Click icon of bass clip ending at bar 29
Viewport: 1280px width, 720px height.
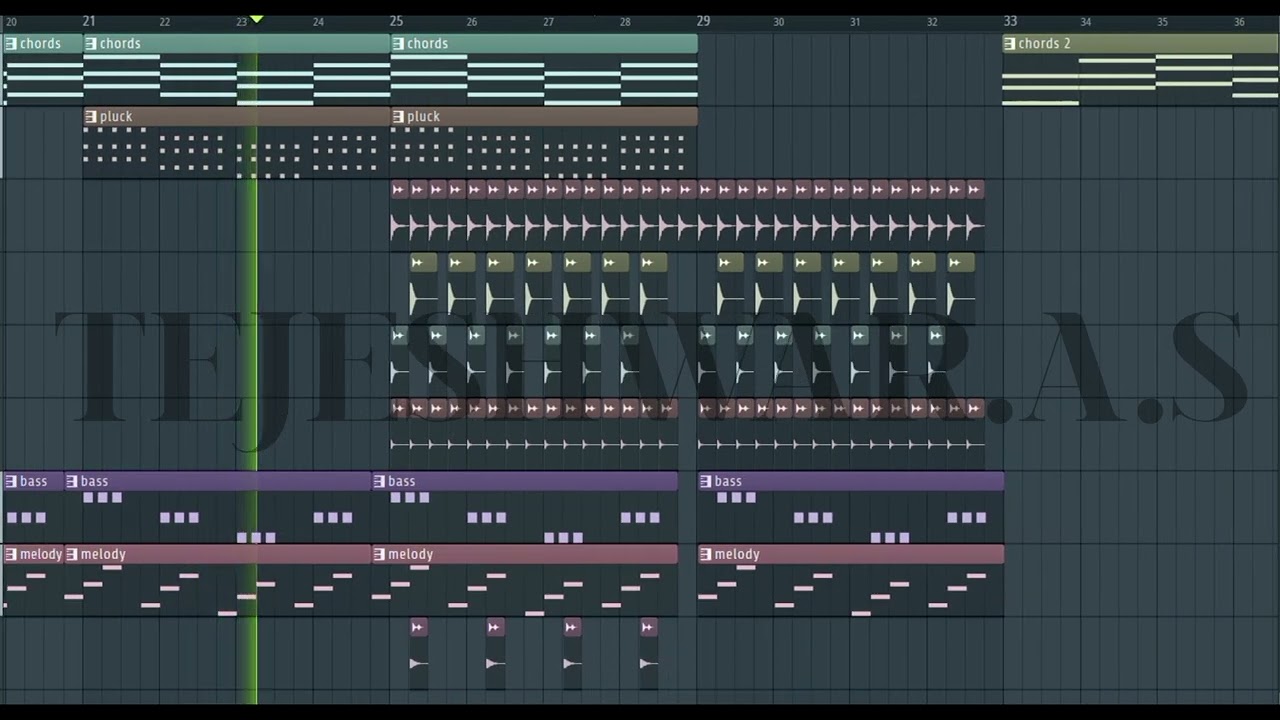click(379, 482)
